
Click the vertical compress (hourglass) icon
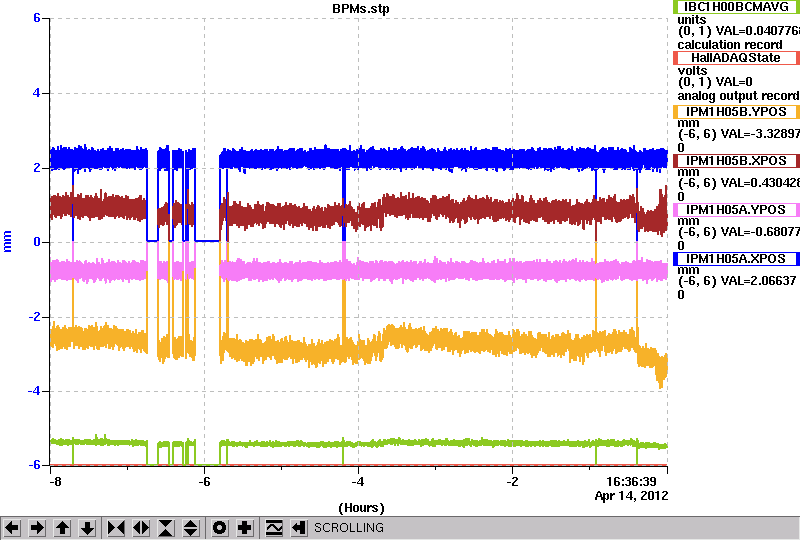point(166,528)
